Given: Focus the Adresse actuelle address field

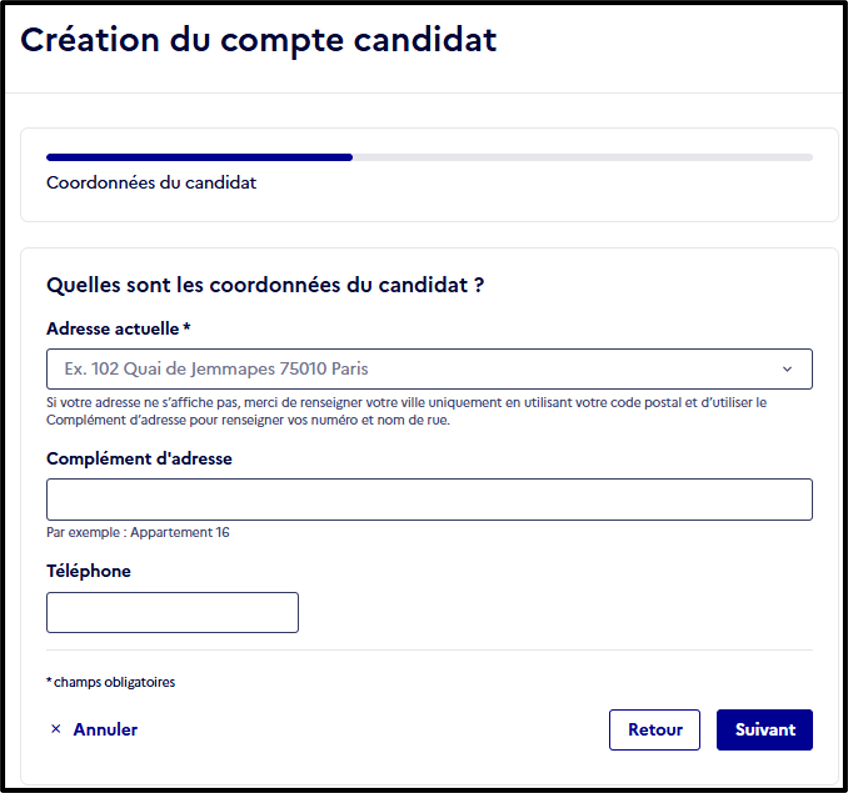Looking at the screenshot, I should coord(429,369).
